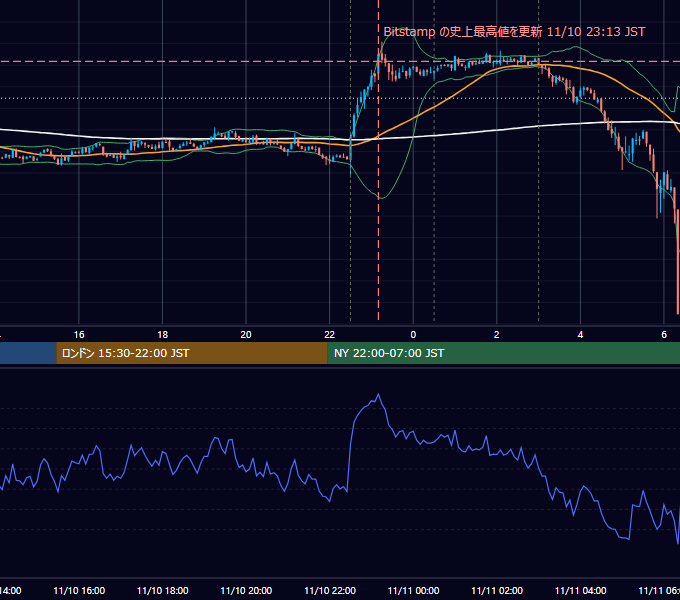
Task: Click lower axis label 11/11 04:00
Action: tap(580, 591)
